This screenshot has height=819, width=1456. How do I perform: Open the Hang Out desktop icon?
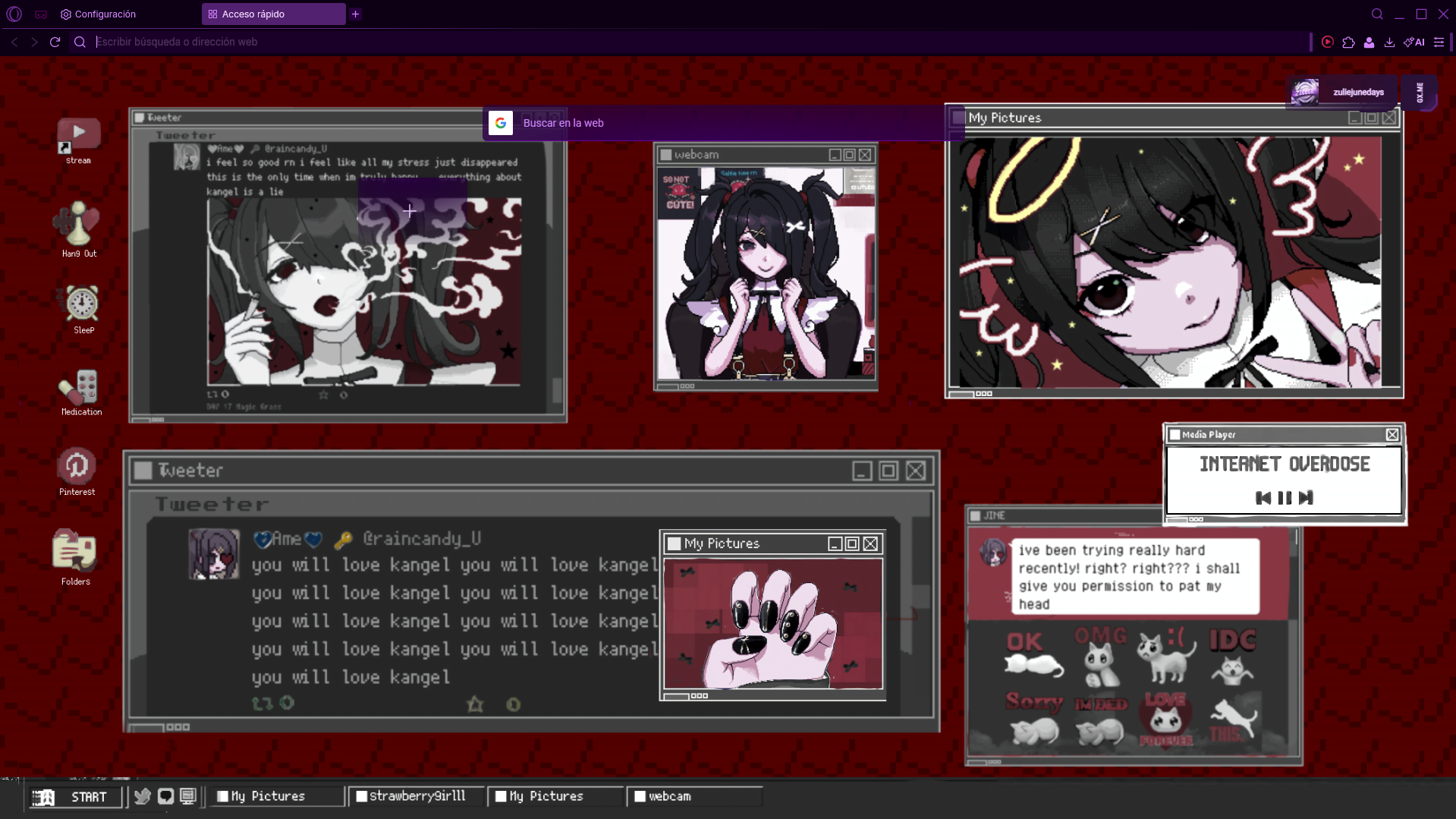78,228
